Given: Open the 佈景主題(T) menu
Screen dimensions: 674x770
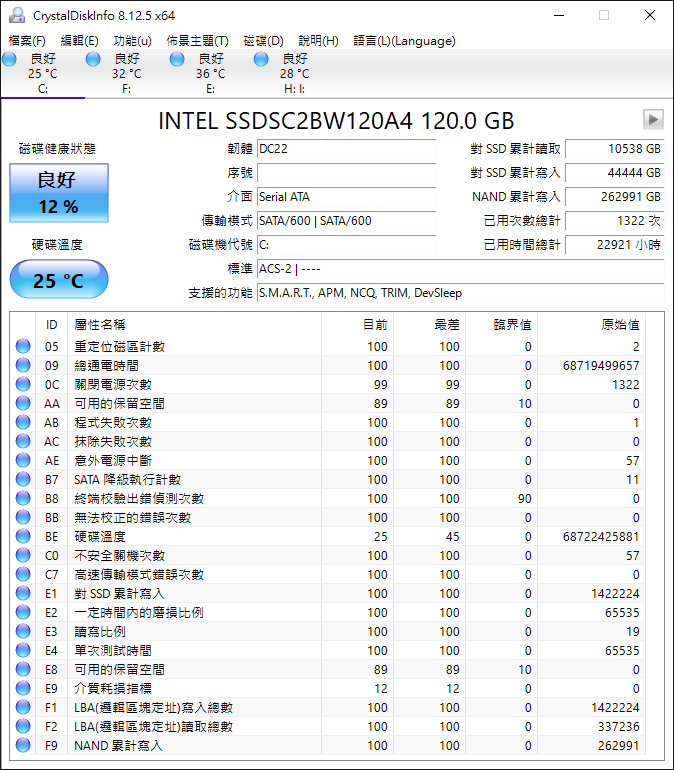Looking at the screenshot, I should [197, 41].
